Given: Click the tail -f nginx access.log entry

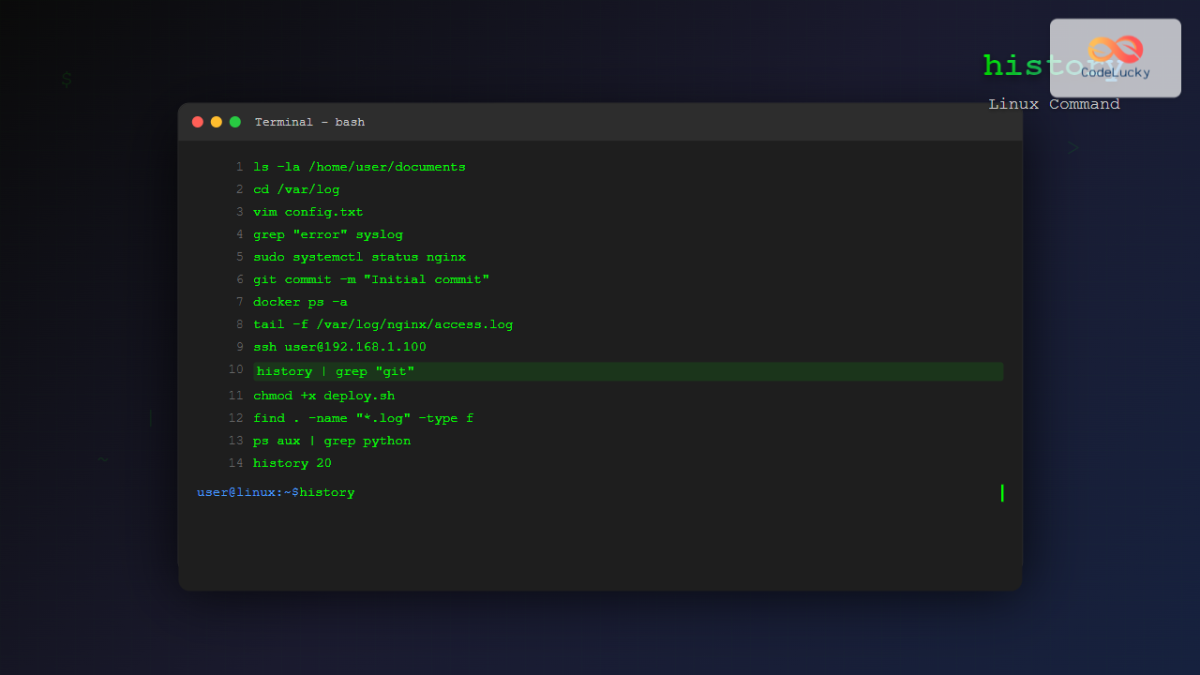Looking at the screenshot, I should click(383, 324).
